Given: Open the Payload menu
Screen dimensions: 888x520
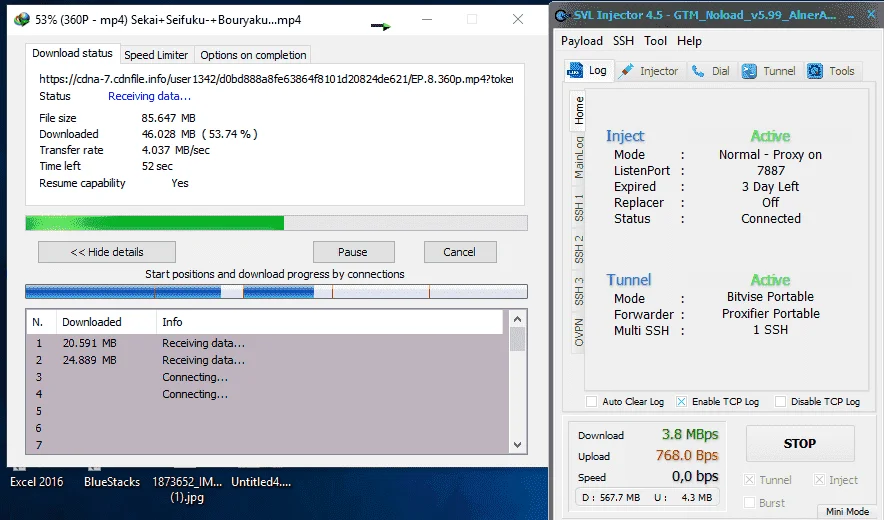Looking at the screenshot, I should click(x=582, y=41).
